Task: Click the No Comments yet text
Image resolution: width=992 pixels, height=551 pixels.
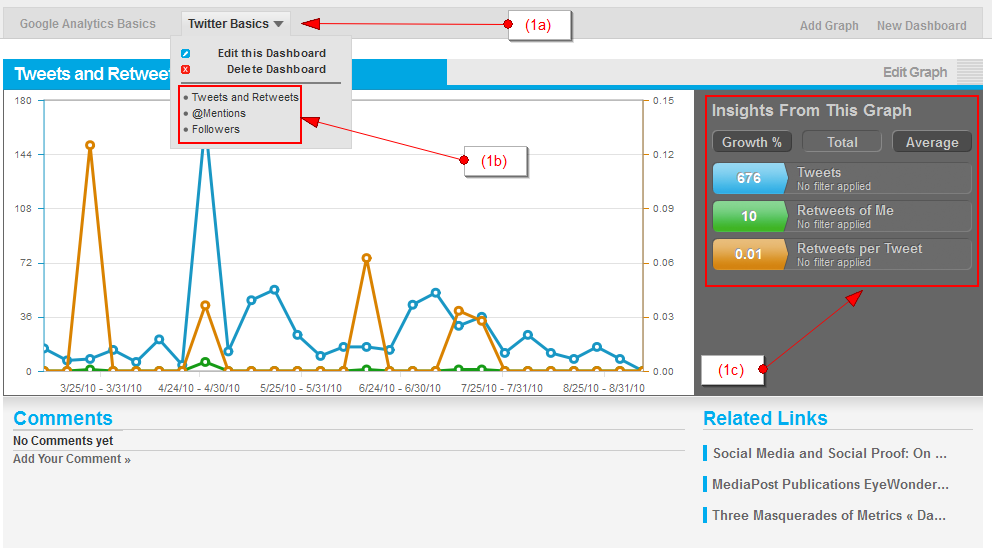Action: point(63,440)
